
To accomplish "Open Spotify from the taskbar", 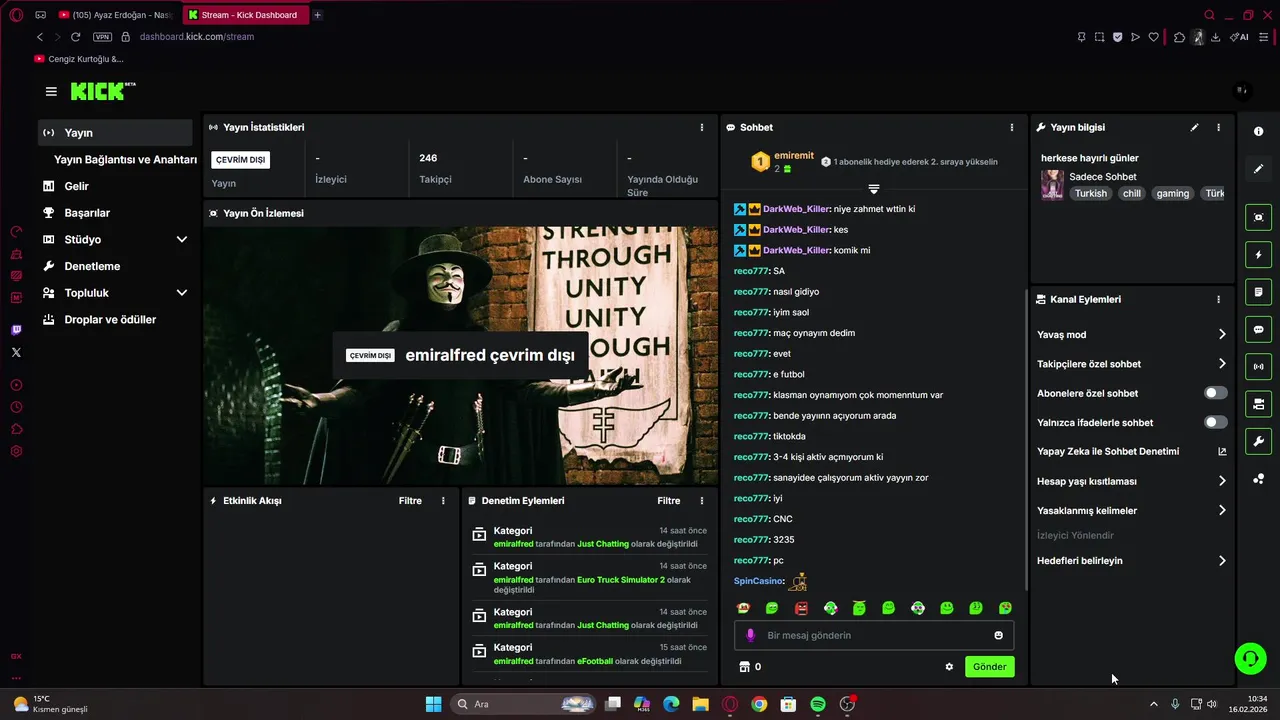I will pos(818,704).
